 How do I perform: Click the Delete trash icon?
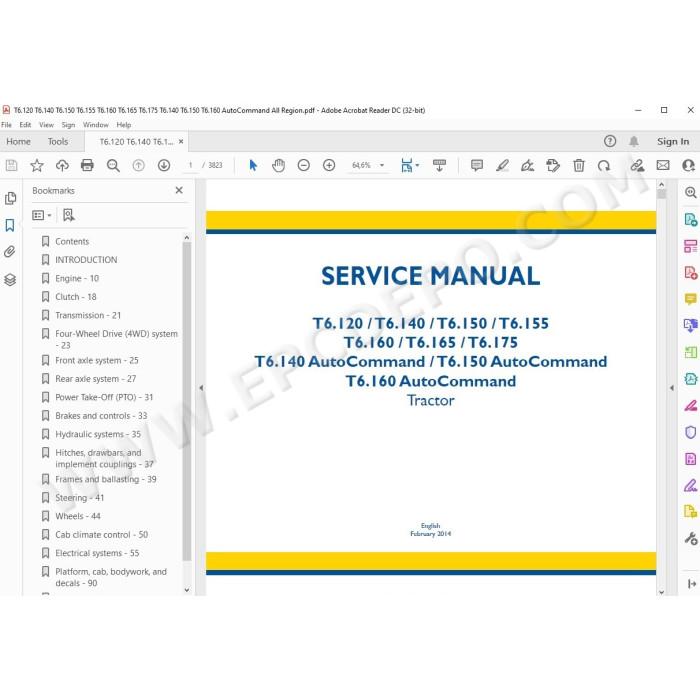pyautogui.click(x=579, y=165)
